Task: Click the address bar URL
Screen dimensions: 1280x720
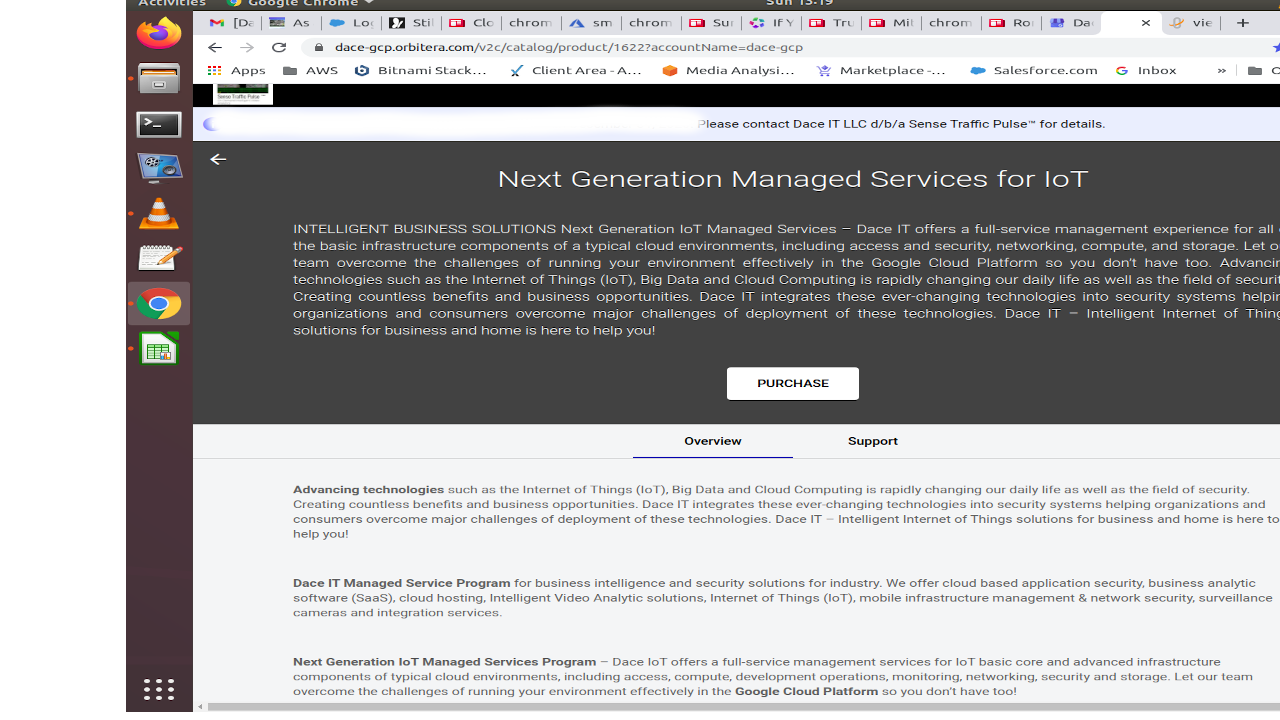Action: pyautogui.click(x=569, y=47)
